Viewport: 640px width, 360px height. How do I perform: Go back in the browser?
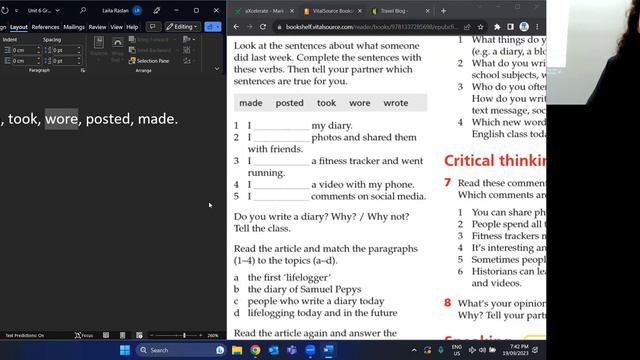pos(236,27)
